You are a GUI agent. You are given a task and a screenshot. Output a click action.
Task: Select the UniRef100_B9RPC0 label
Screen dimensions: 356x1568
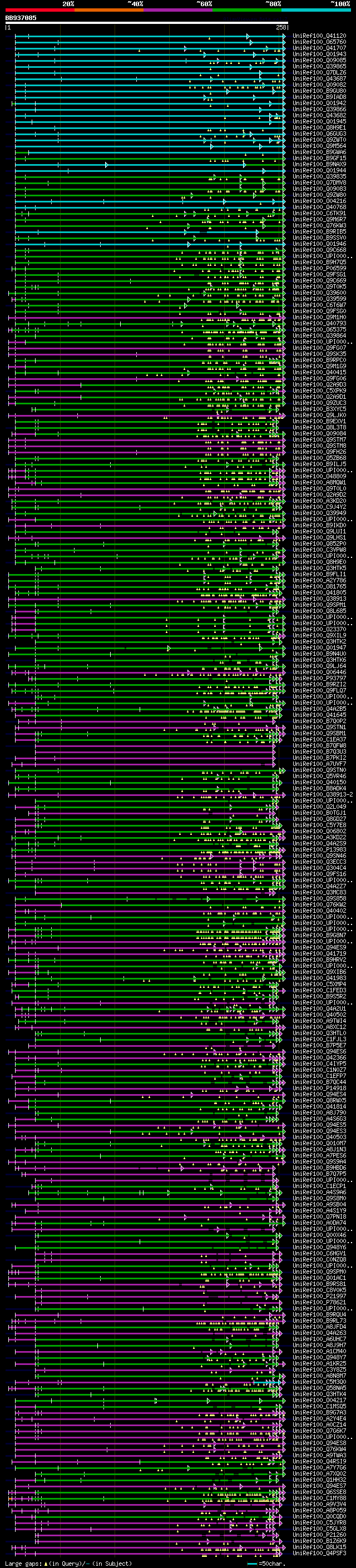tap(319, 360)
